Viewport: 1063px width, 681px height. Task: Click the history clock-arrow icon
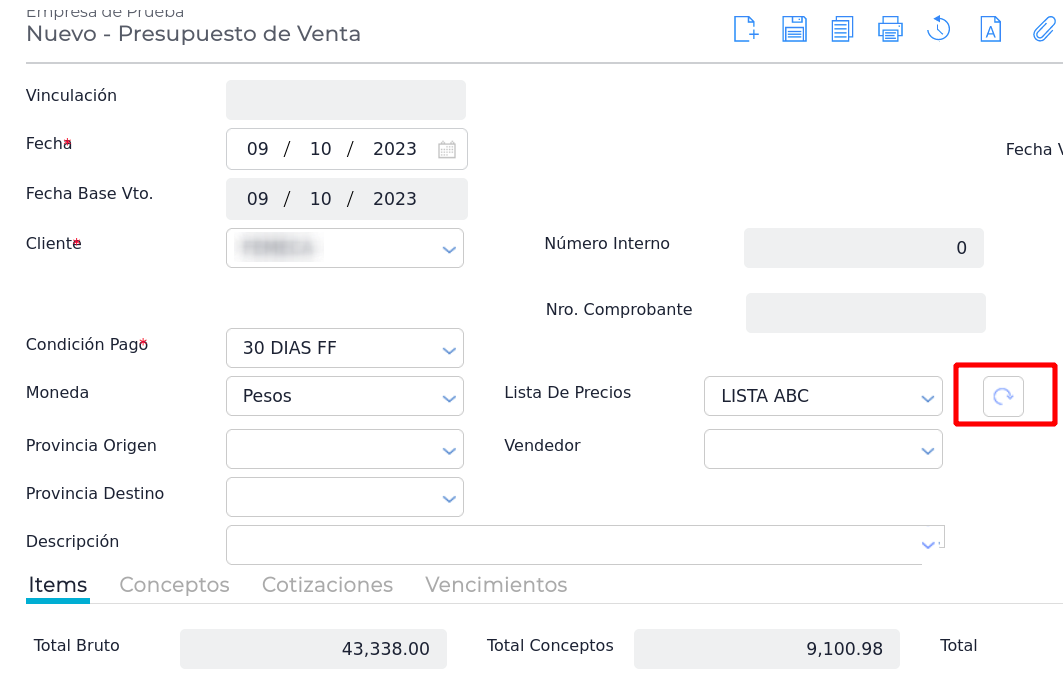[938, 29]
